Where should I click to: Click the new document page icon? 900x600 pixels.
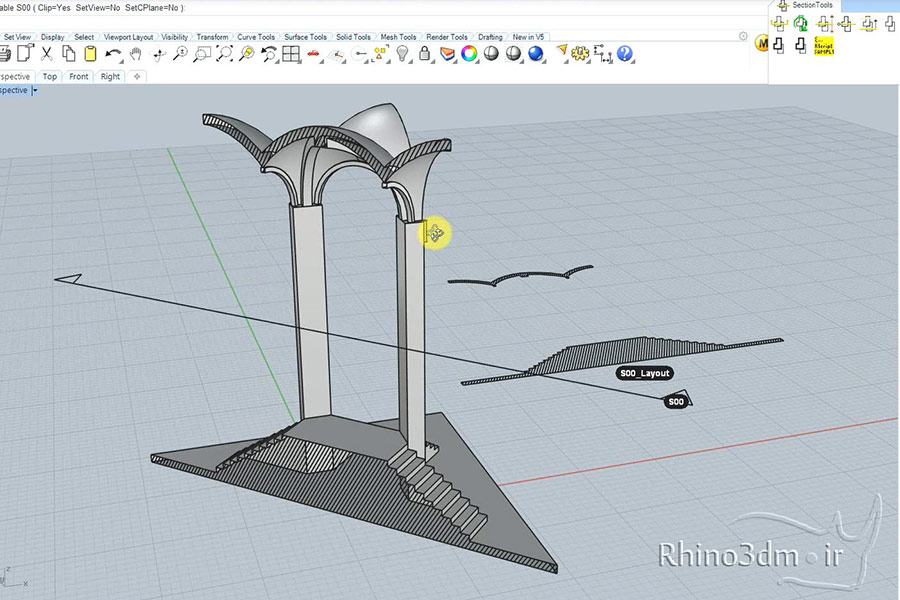25,53
